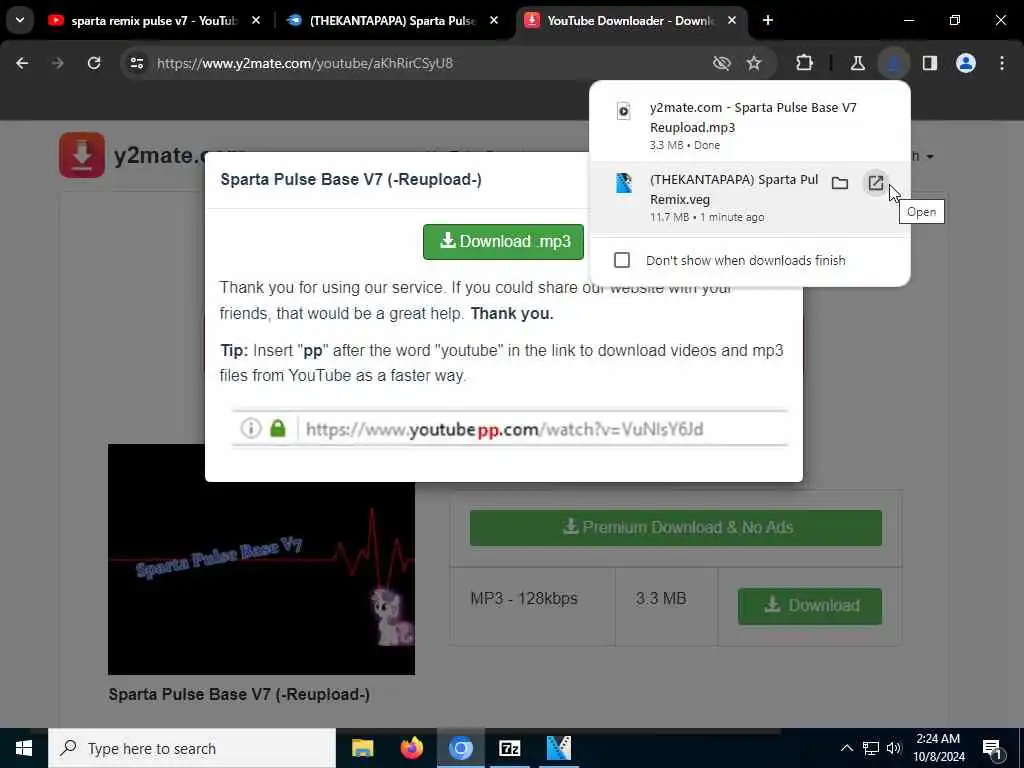Click the '(THEKANTAPAPA) Sparta Pul Remix.veg' file name
Screen dimensions: 1024x768
click(x=733, y=189)
